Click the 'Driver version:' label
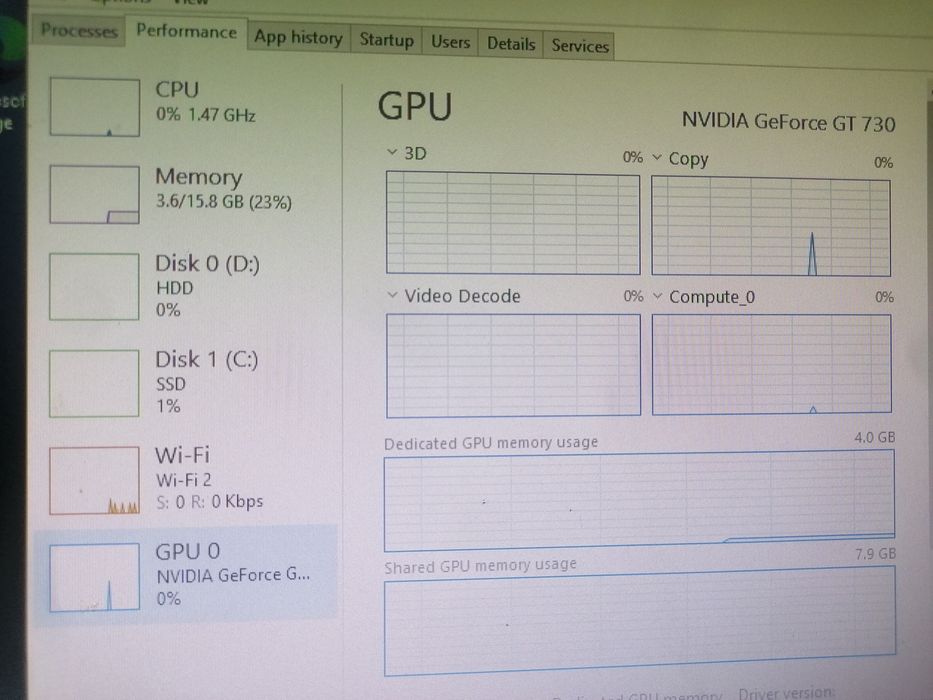This screenshot has width=933, height=700. tap(787, 693)
